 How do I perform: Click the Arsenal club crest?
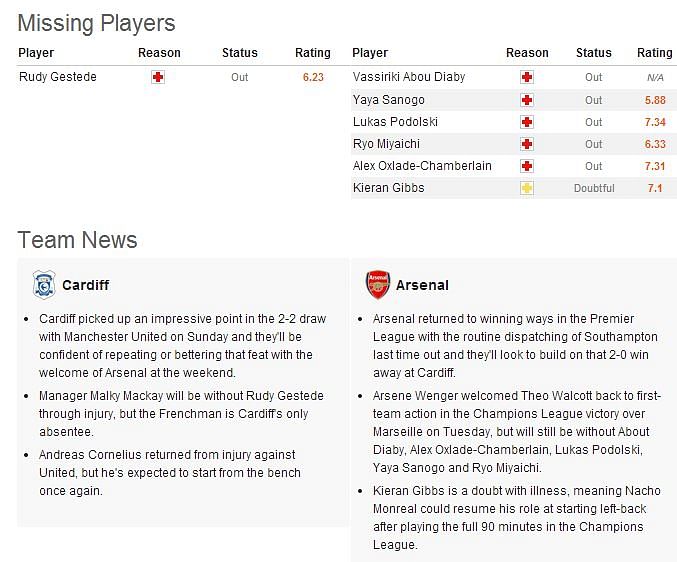coord(378,285)
